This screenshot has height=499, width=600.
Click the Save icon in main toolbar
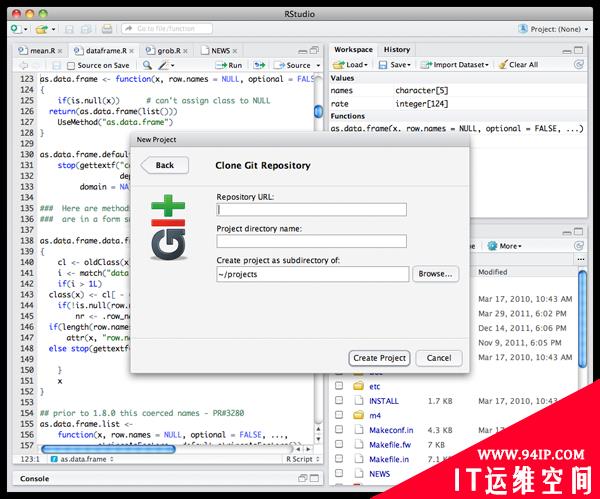click(69, 29)
